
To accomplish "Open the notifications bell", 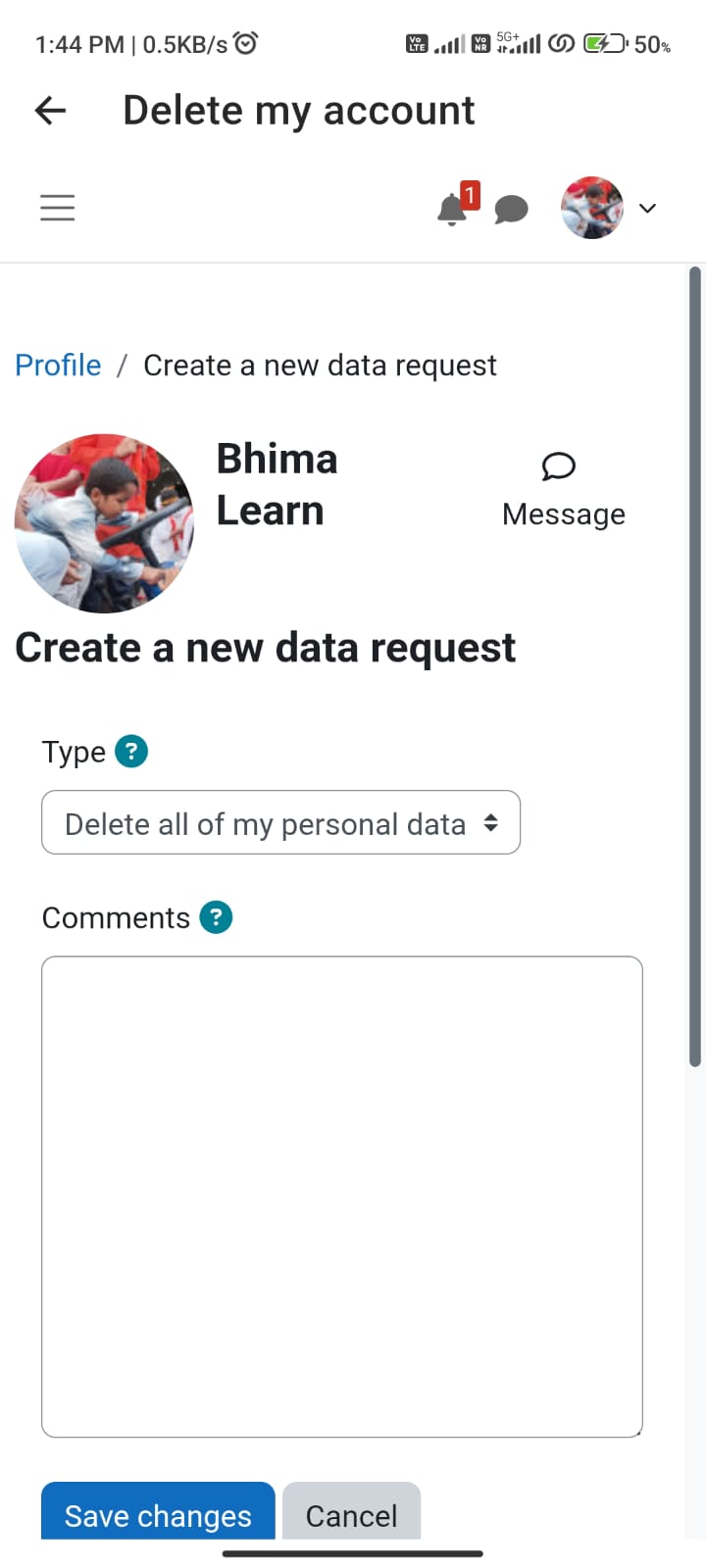I will coord(452,209).
